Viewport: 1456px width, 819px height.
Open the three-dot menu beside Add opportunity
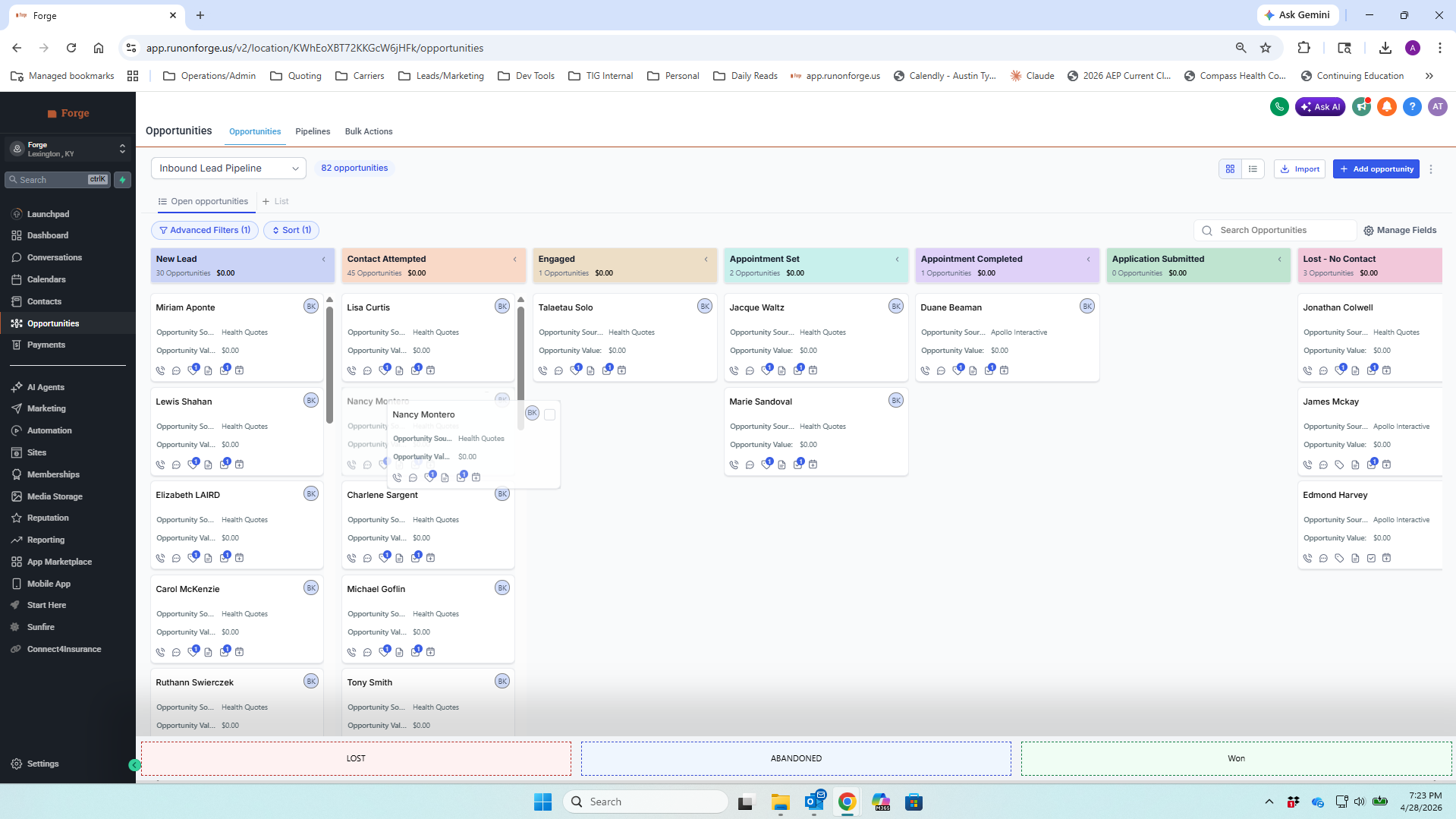point(1431,169)
